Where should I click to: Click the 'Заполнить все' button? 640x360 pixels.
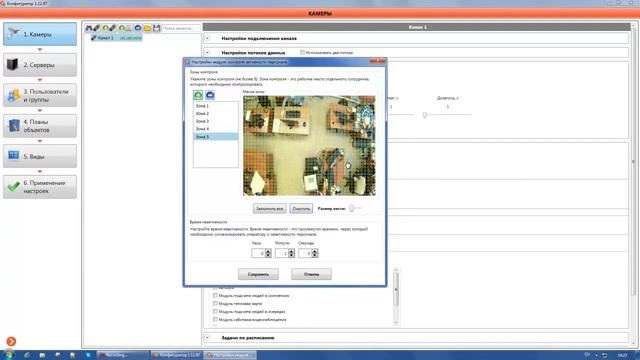[x=269, y=209]
